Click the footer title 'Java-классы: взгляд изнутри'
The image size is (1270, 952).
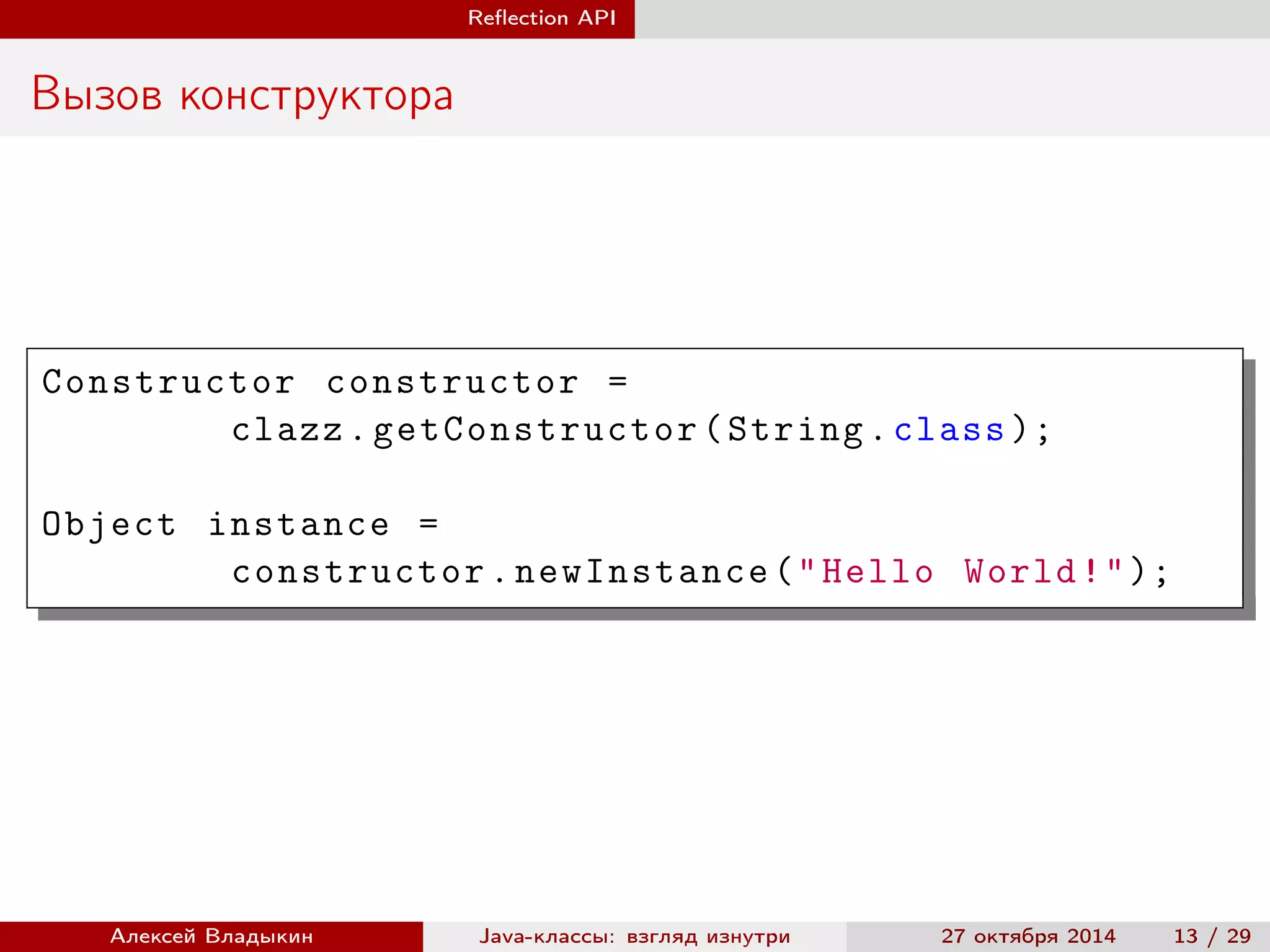(634, 936)
